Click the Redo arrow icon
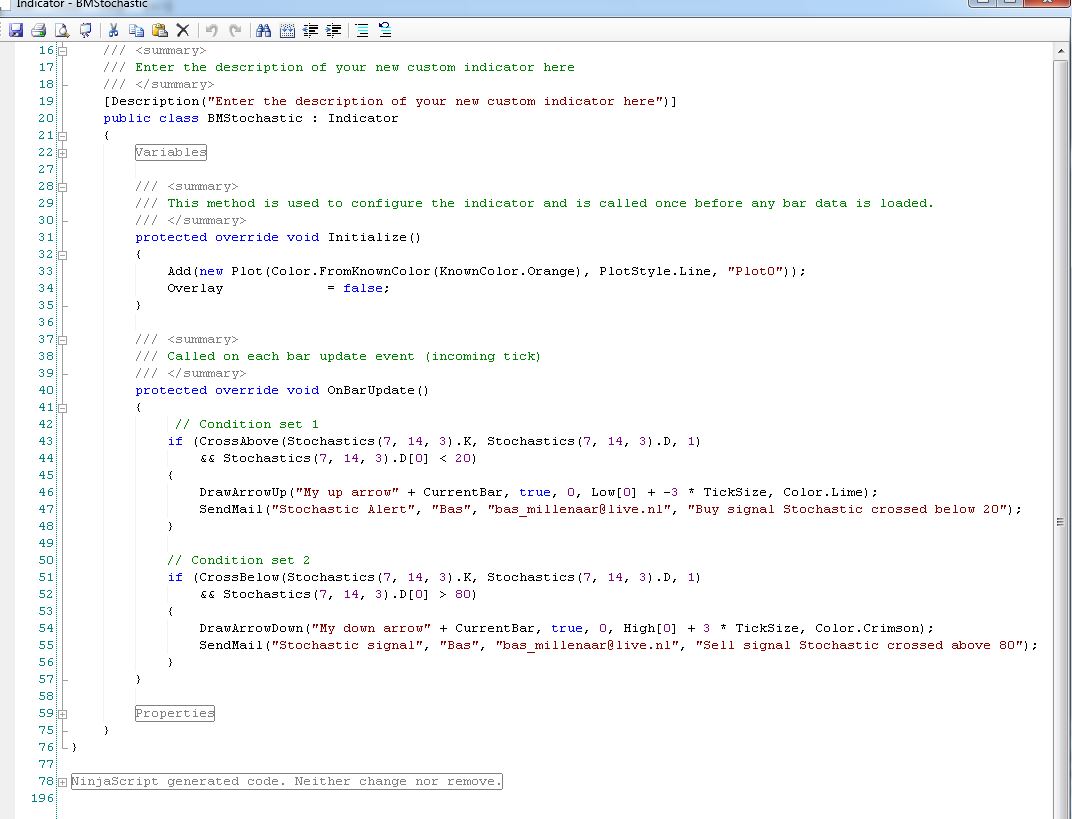This screenshot has height=819, width=1072. (235, 30)
